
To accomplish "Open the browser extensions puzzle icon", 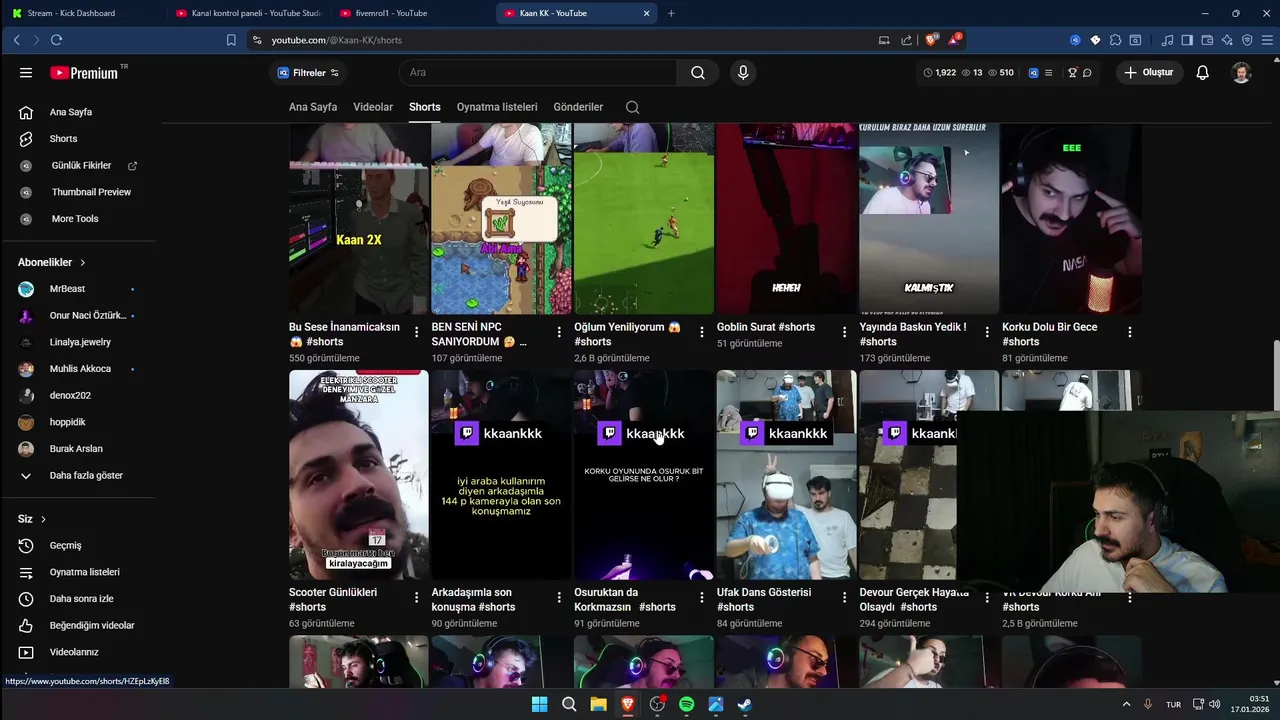I will pos(1115,40).
